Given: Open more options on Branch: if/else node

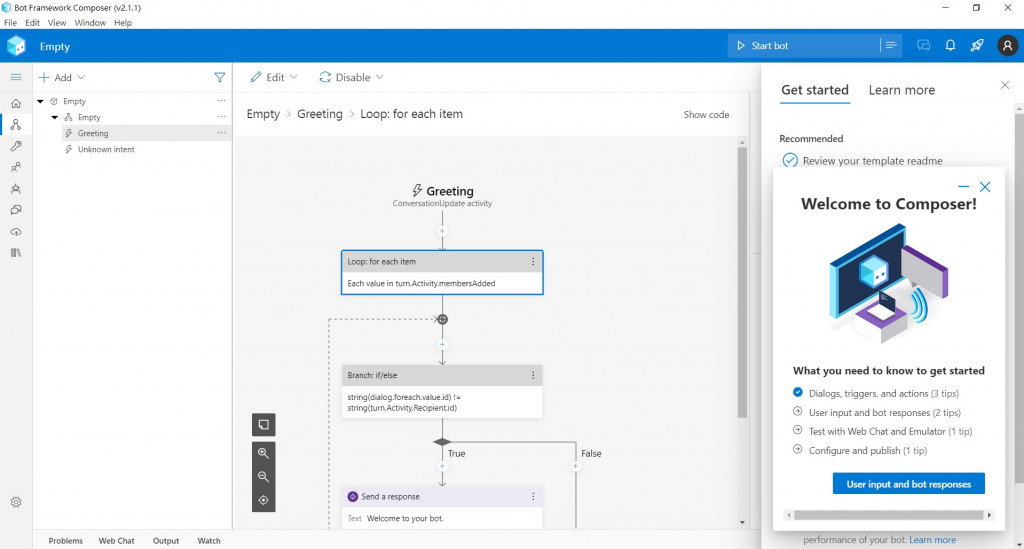Looking at the screenshot, I should click(533, 375).
